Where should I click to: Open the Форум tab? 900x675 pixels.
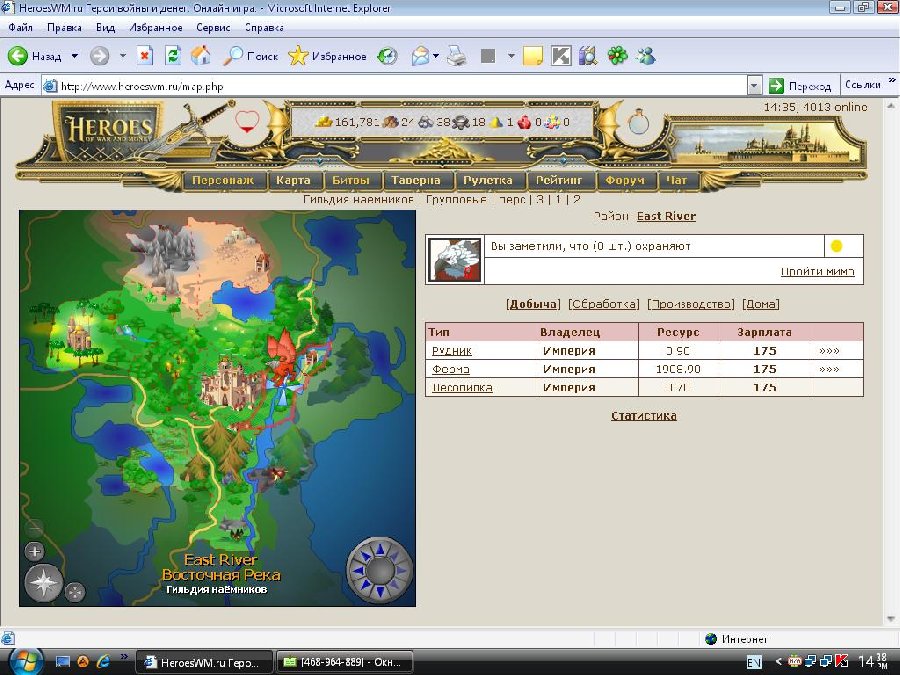tap(624, 180)
